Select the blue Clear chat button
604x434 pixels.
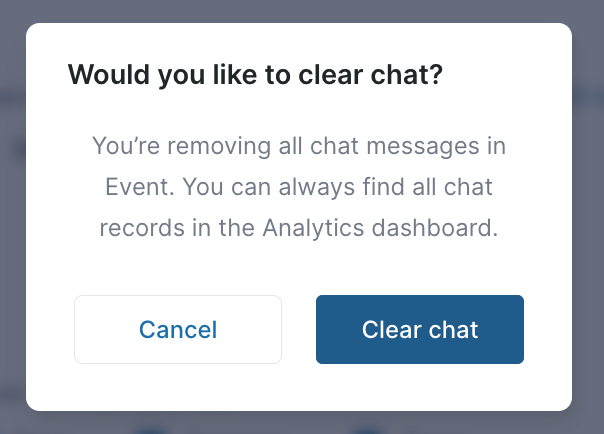tap(420, 330)
